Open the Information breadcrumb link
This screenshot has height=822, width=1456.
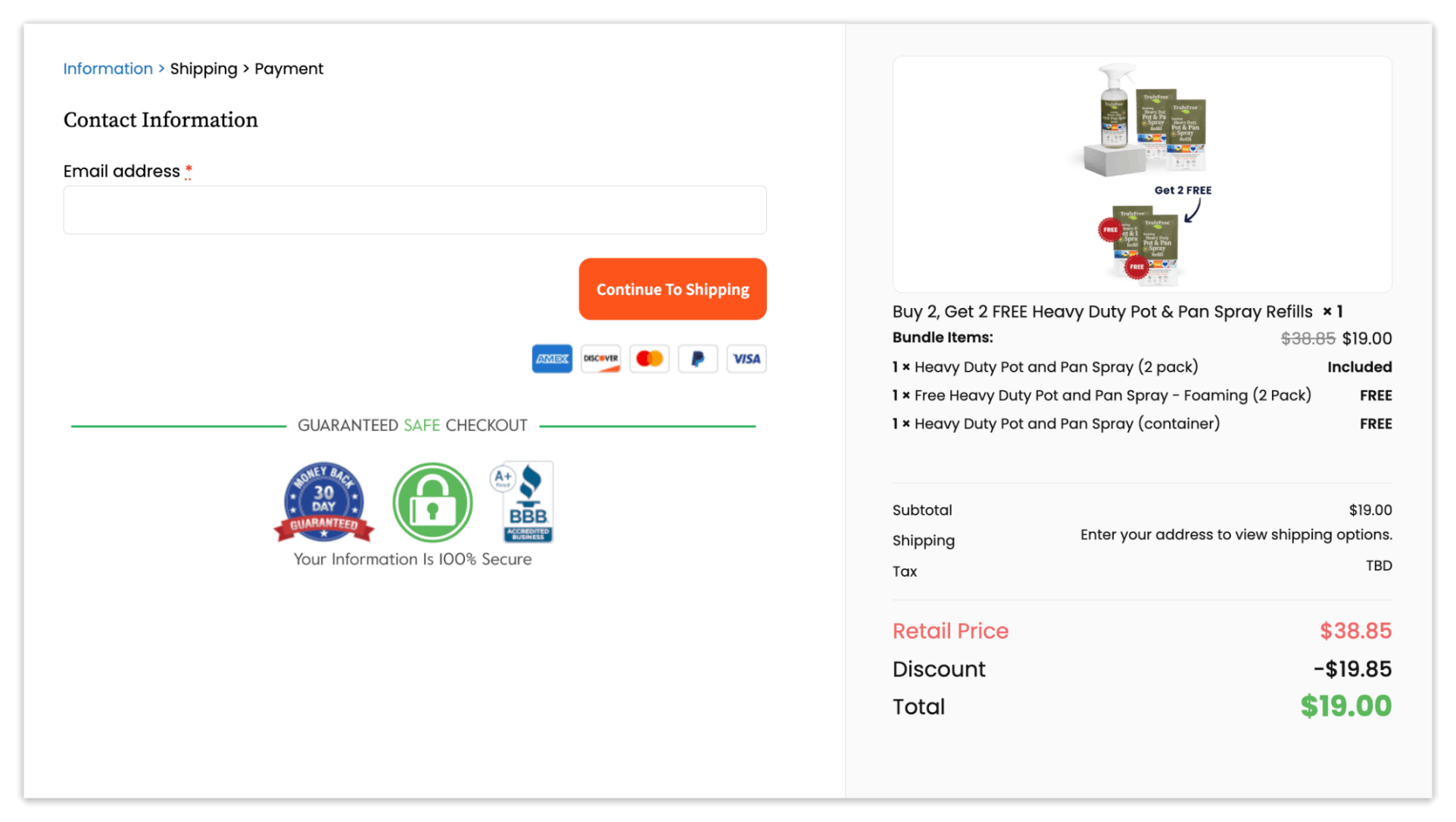pyautogui.click(x=108, y=68)
